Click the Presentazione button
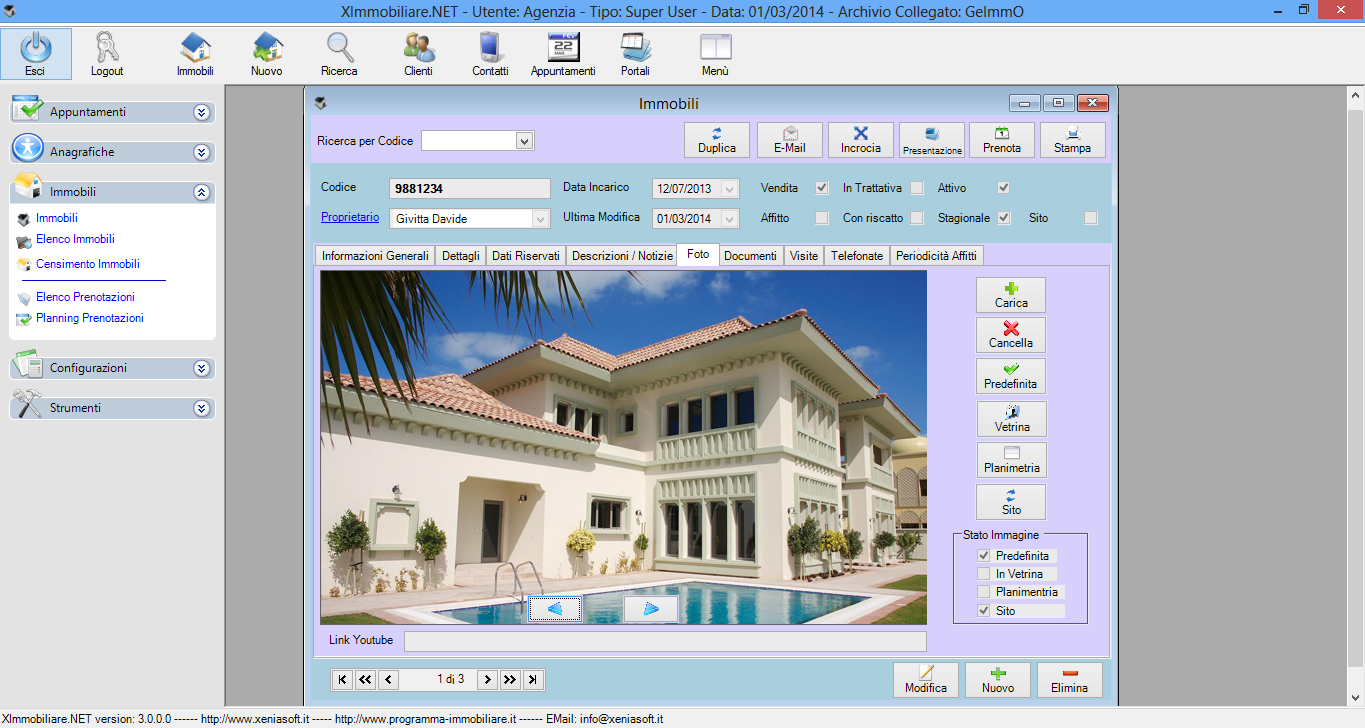 932,140
